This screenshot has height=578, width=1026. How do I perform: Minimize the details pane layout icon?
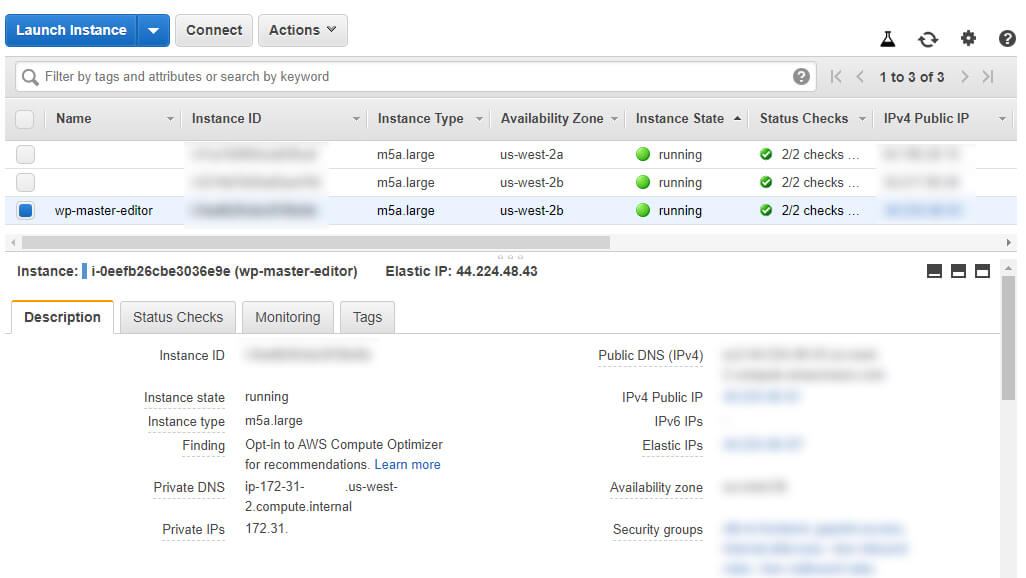point(933,270)
